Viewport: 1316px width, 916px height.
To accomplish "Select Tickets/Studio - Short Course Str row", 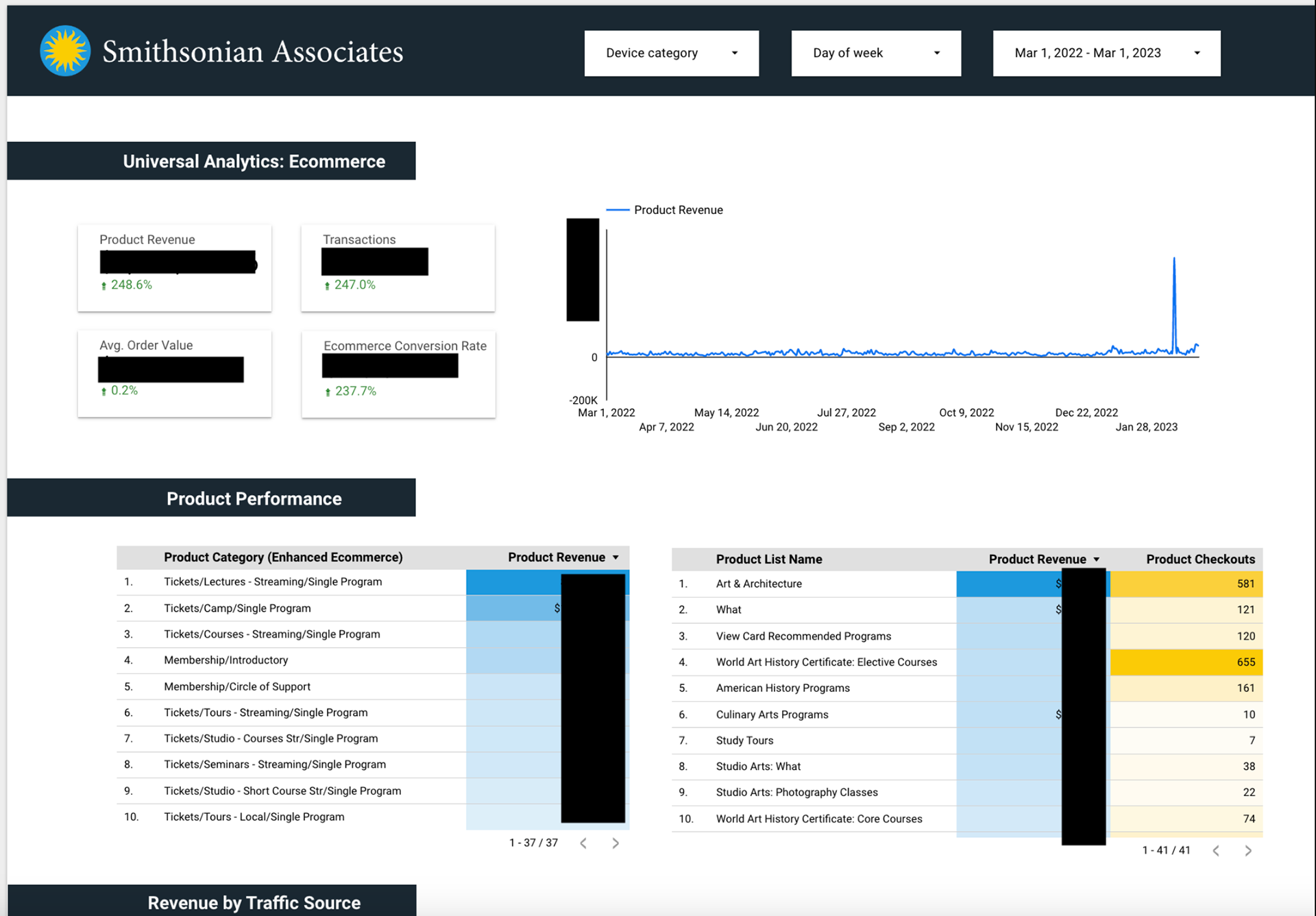I will point(373,791).
